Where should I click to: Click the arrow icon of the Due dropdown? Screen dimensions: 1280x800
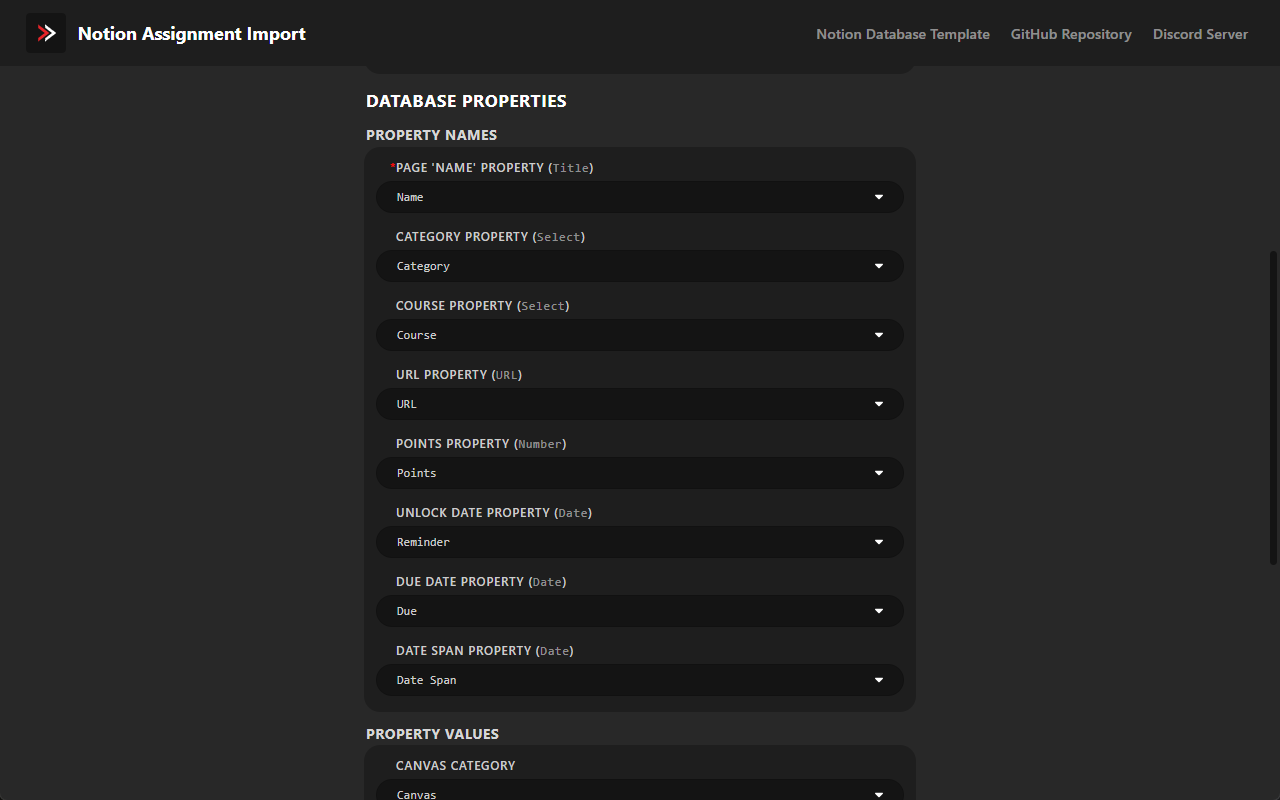[879, 611]
